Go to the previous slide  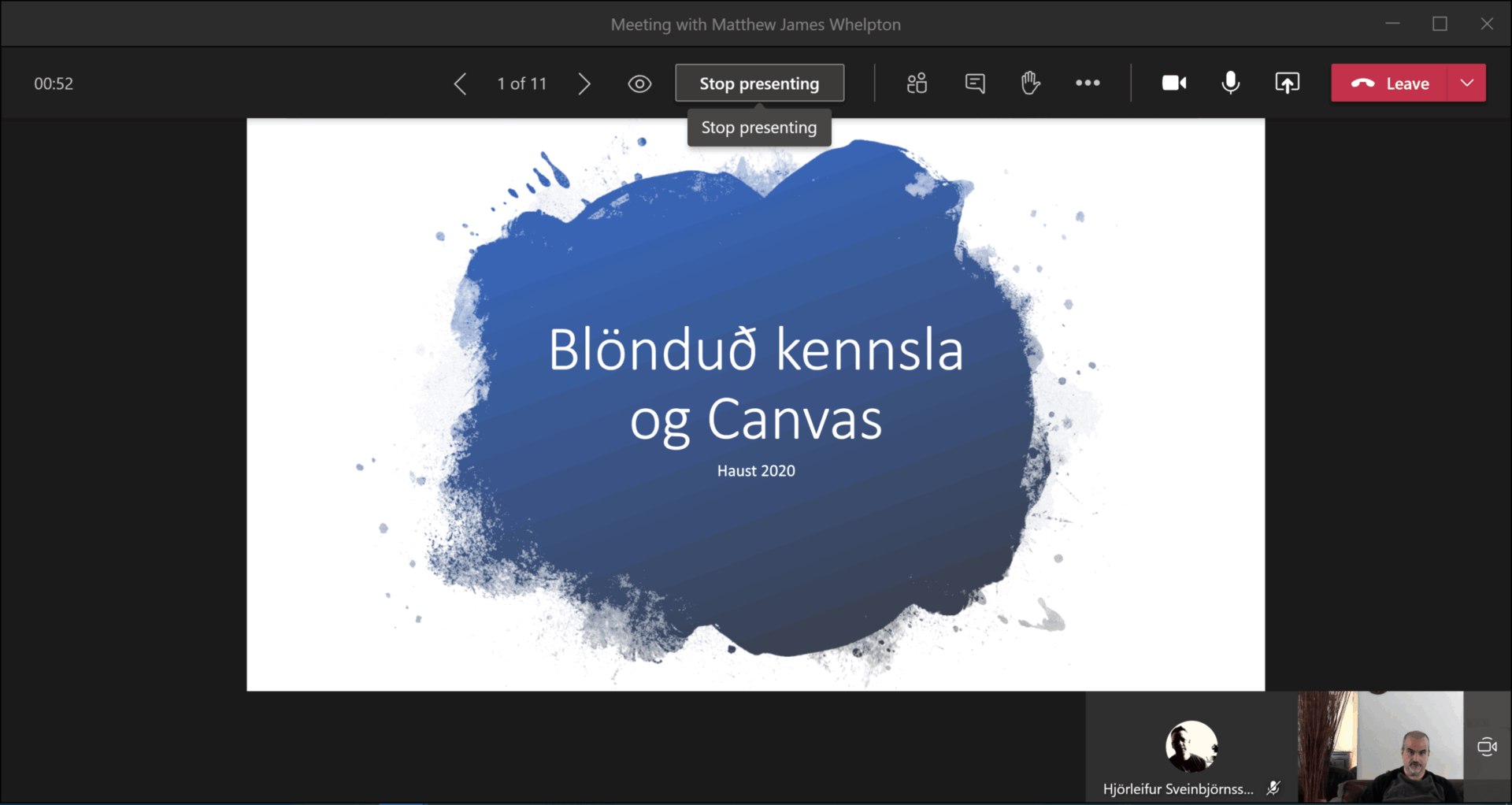[x=461, y=83]
